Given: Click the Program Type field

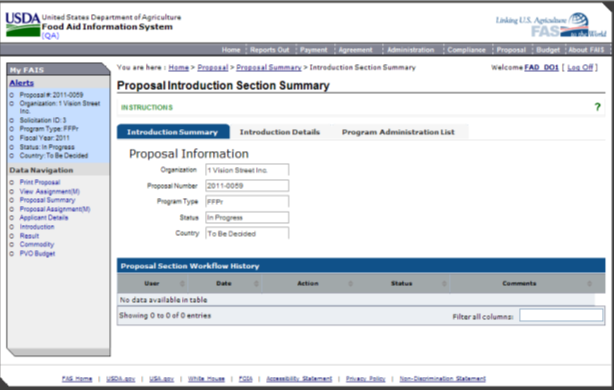Looking at the screenshot, I should (247, 202).
